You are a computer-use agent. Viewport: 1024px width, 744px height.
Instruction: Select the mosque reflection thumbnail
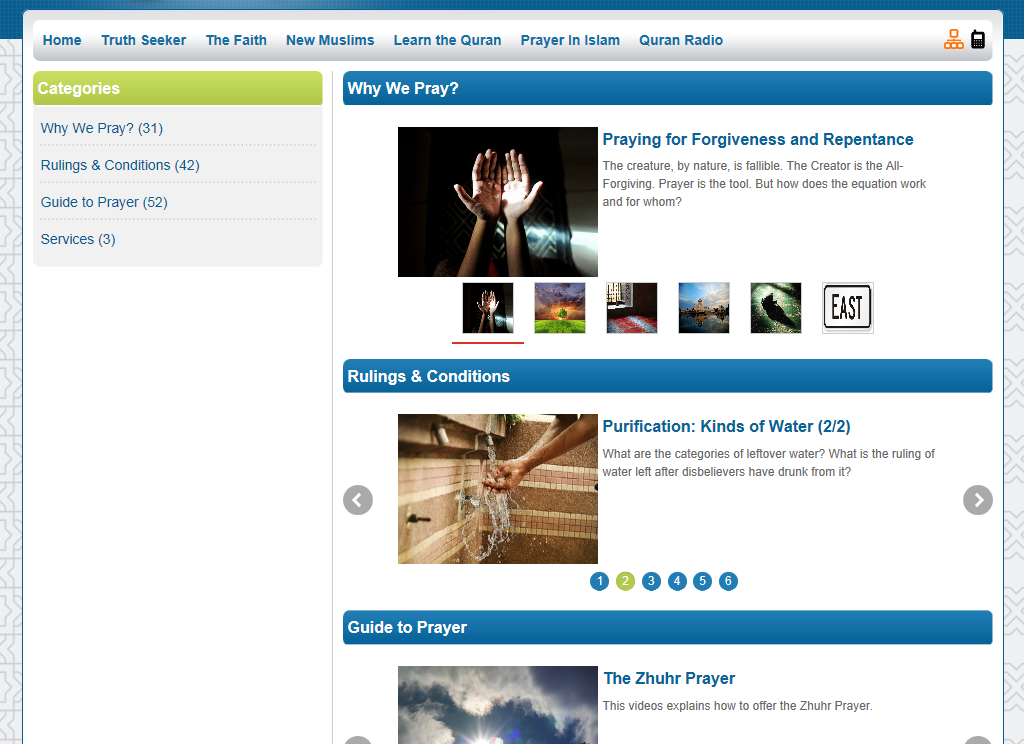(x=704, y=308)
